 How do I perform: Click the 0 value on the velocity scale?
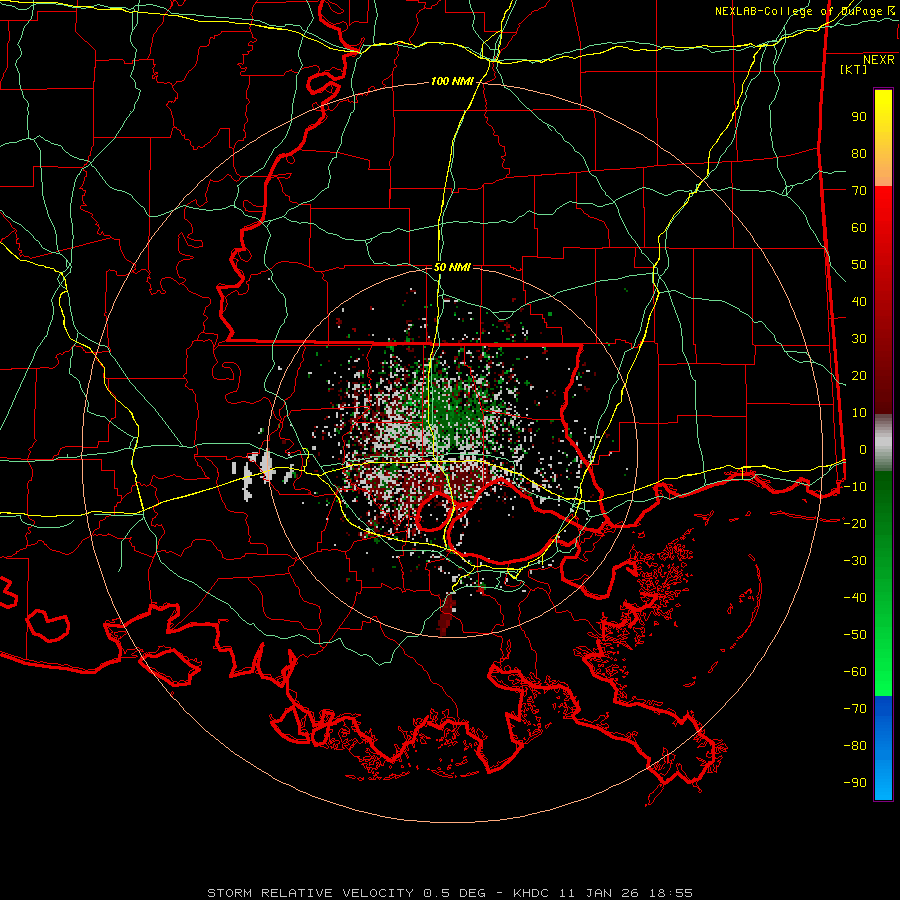point(863,449)
